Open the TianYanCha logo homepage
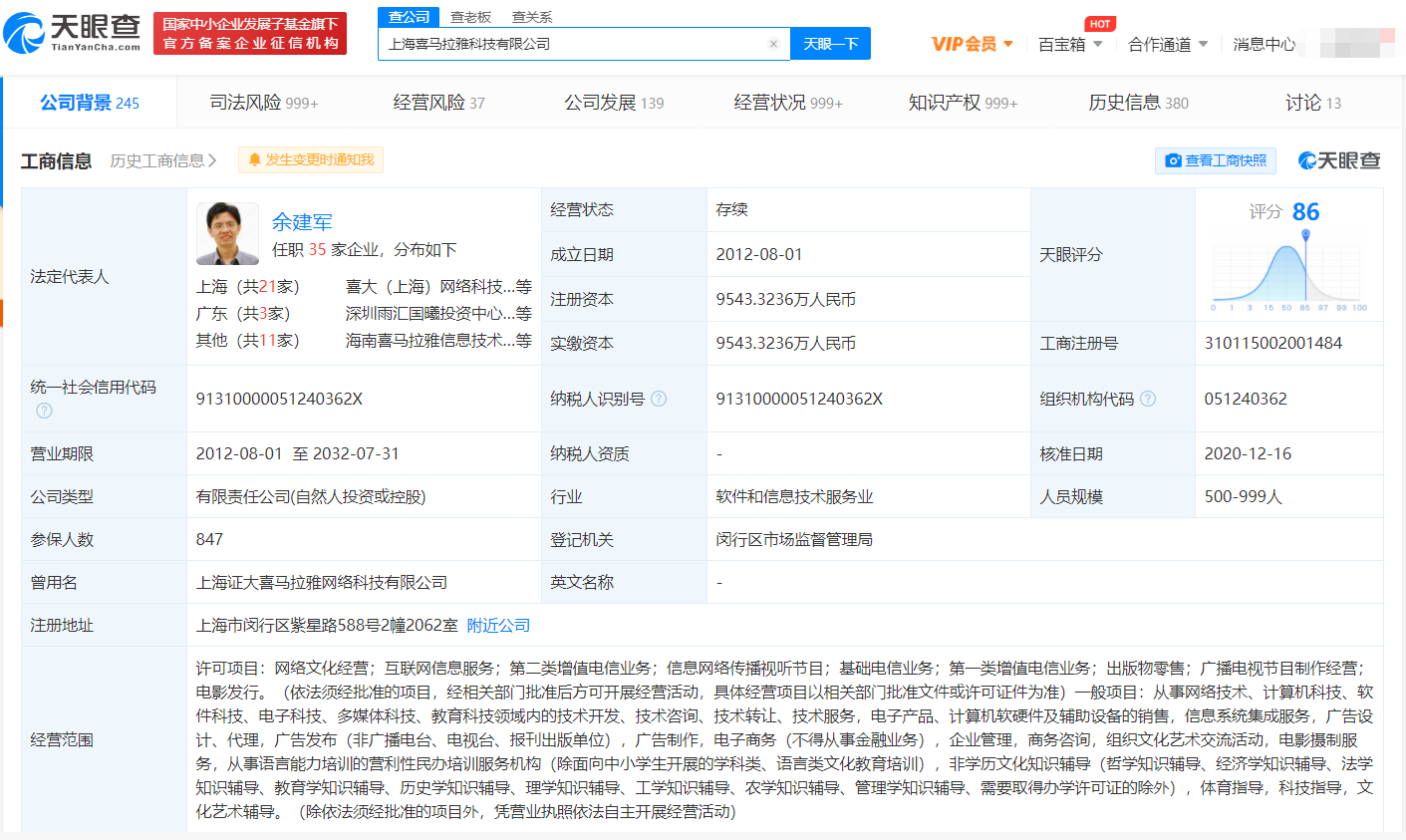Screen dimensions: 1406x840 (73, 34)
